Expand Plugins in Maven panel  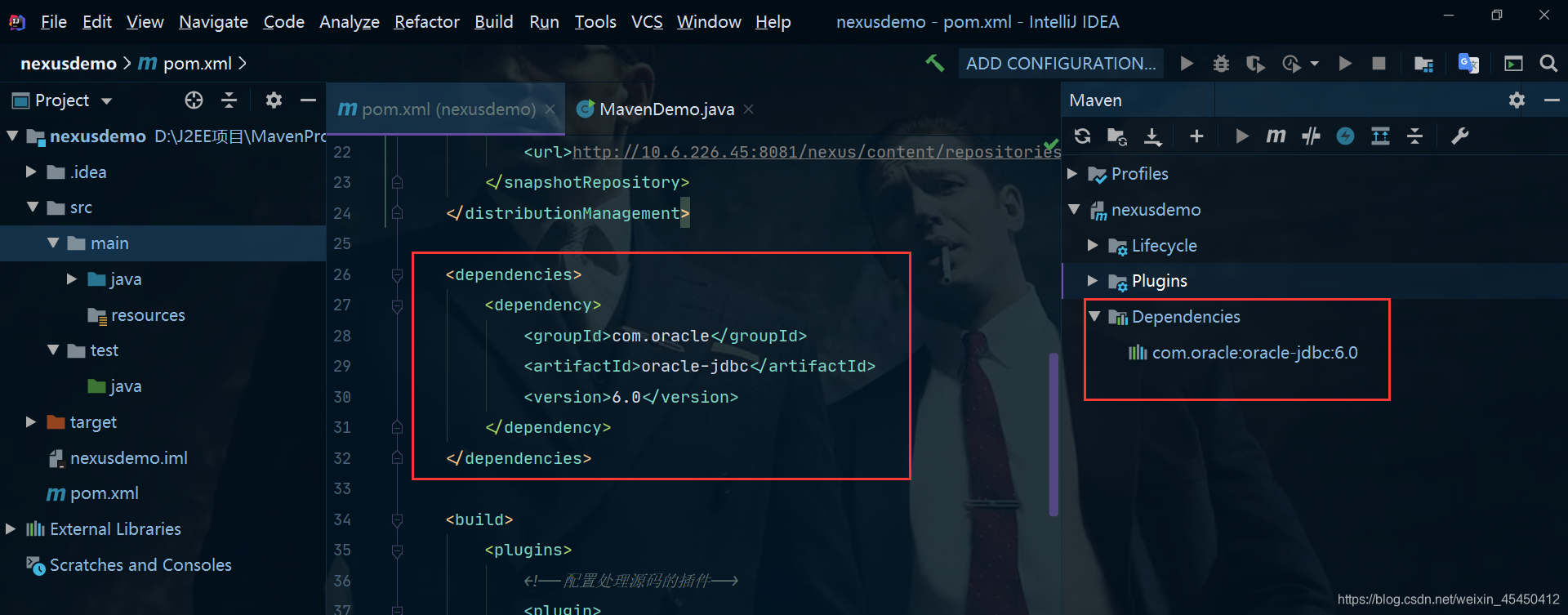tap(1093, 280)
